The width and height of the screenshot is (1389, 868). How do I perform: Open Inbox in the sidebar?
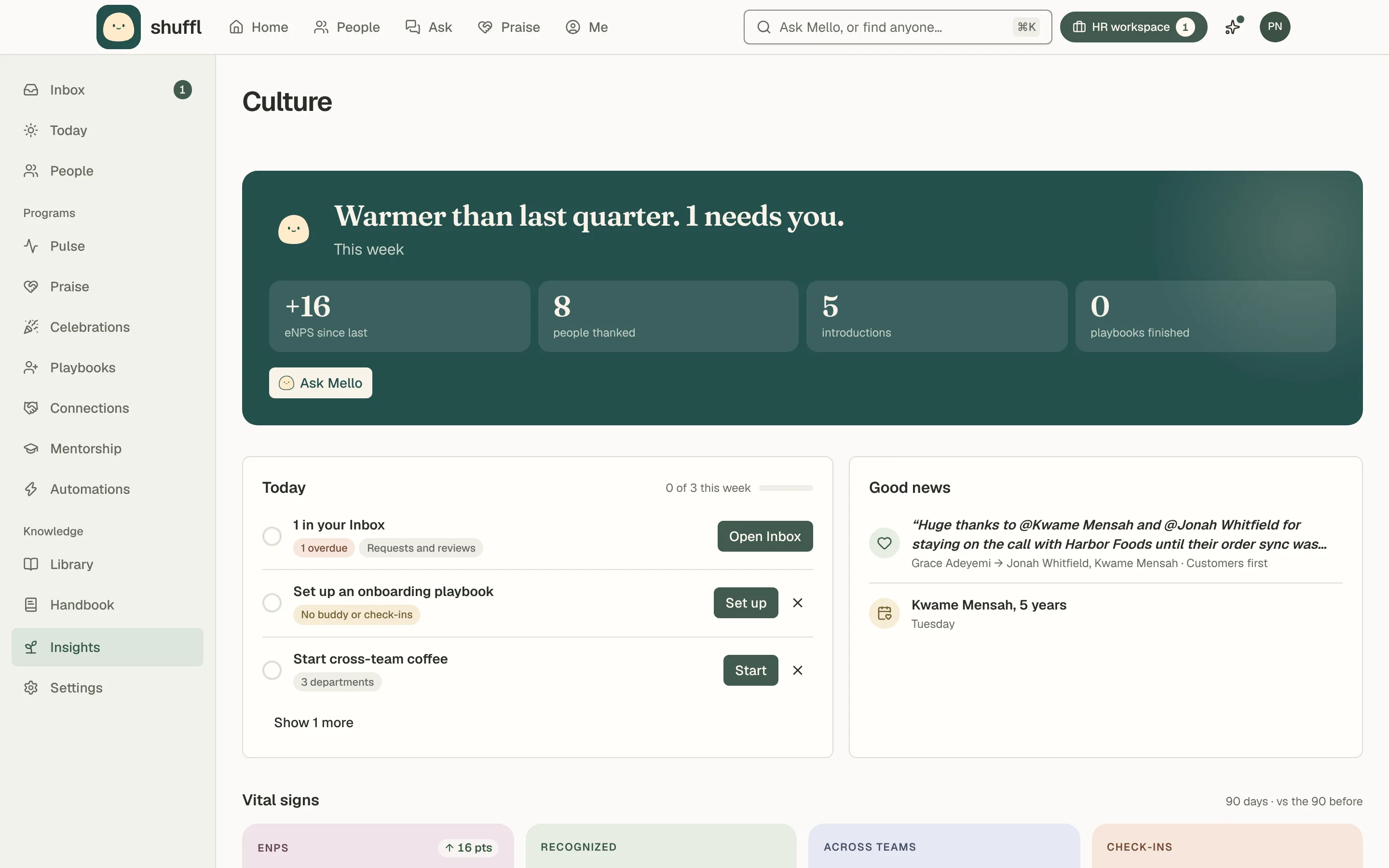[108, 90]
